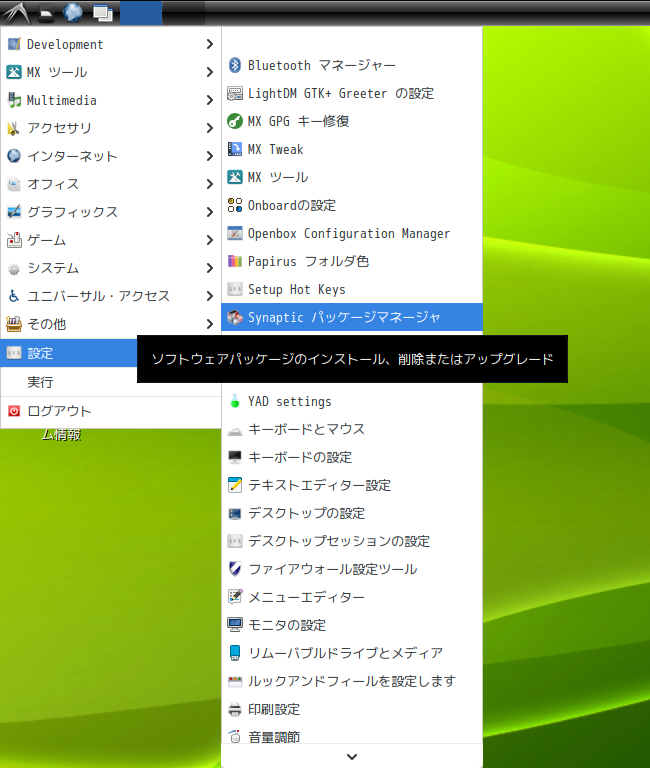
Task: Click the Bluetooth マネージャー icon
Action: tap(235, 65)
